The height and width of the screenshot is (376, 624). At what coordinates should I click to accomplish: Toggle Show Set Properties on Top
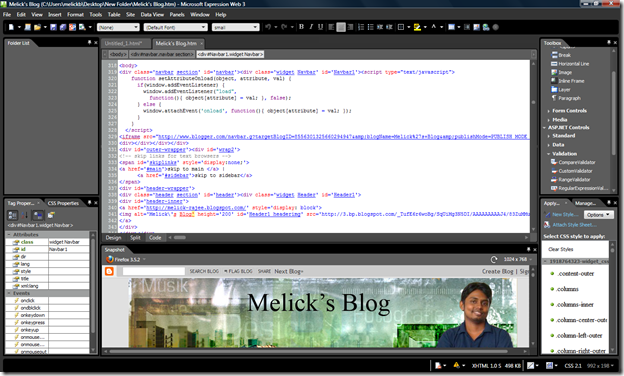(x=38, y=215)
